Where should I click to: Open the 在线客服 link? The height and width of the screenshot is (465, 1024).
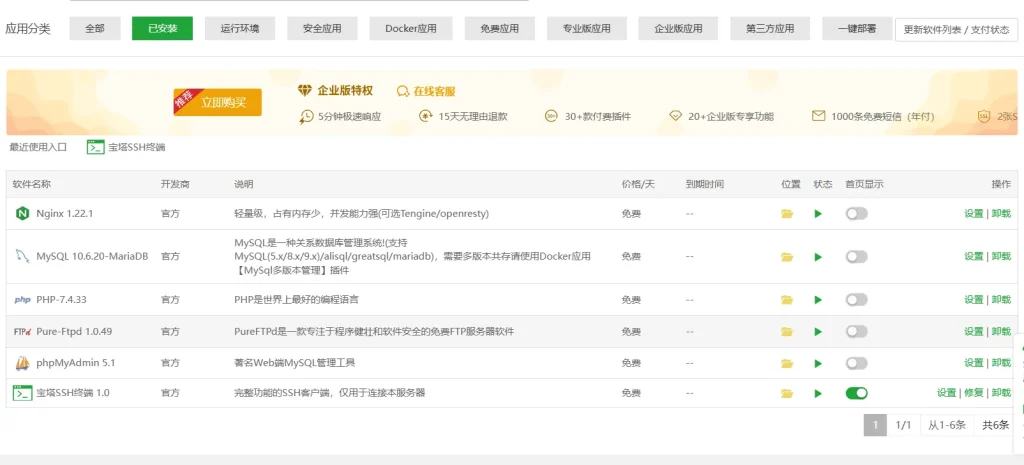434,91
